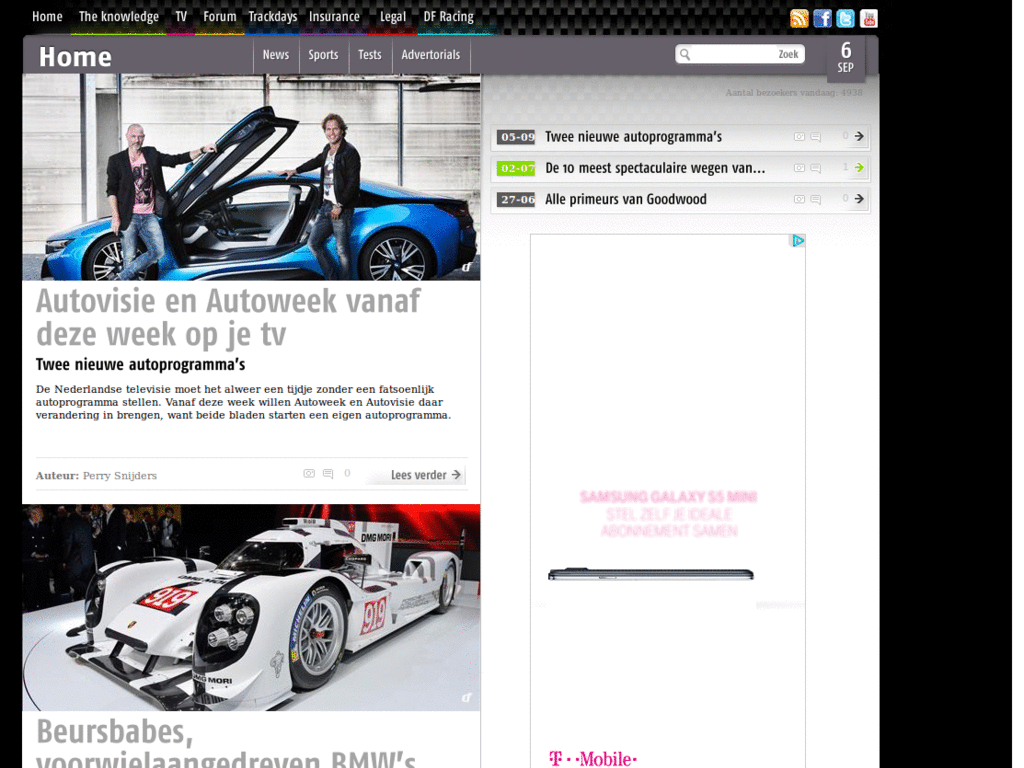The height and width of the screenshot is (768, 1024).
Task: Click the Home page title heading
Action: [x=75, y=57]
